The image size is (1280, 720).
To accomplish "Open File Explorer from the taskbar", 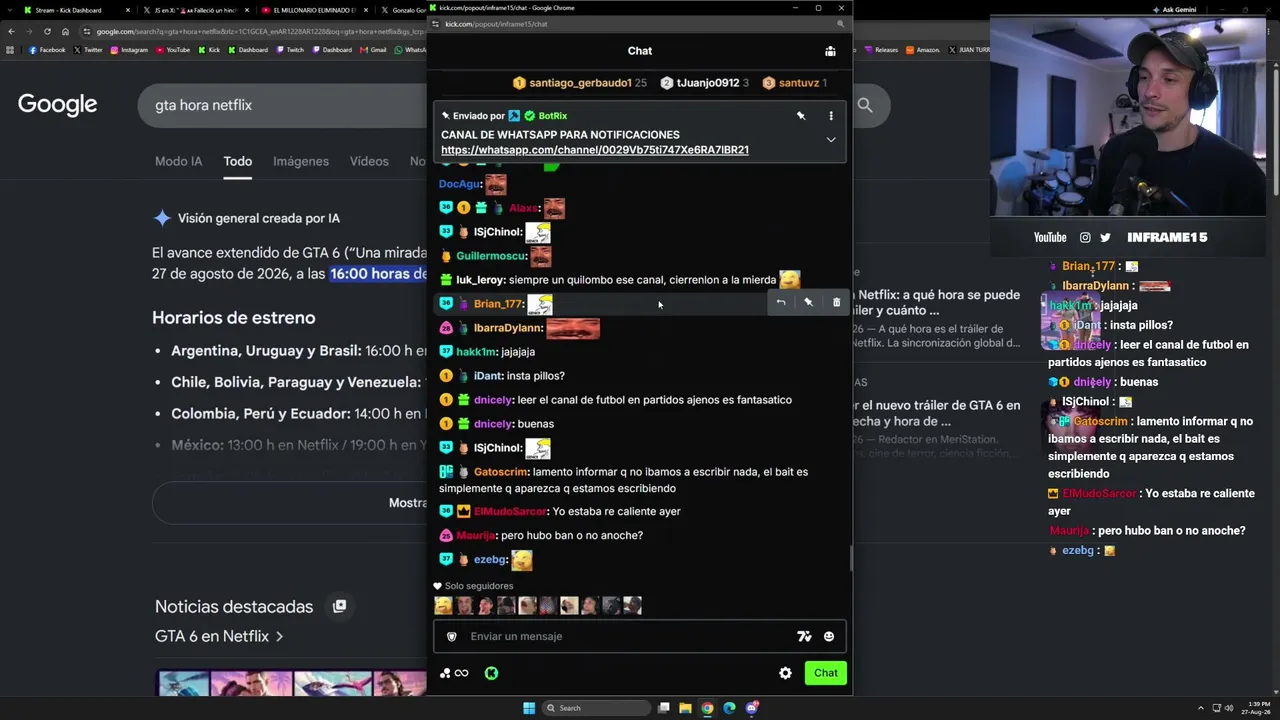I will 685,708.
